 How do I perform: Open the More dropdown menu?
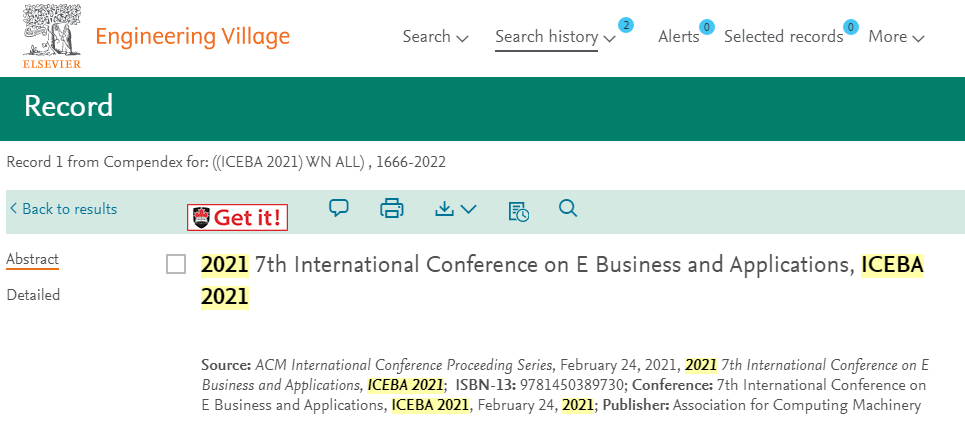coord(895,37)
